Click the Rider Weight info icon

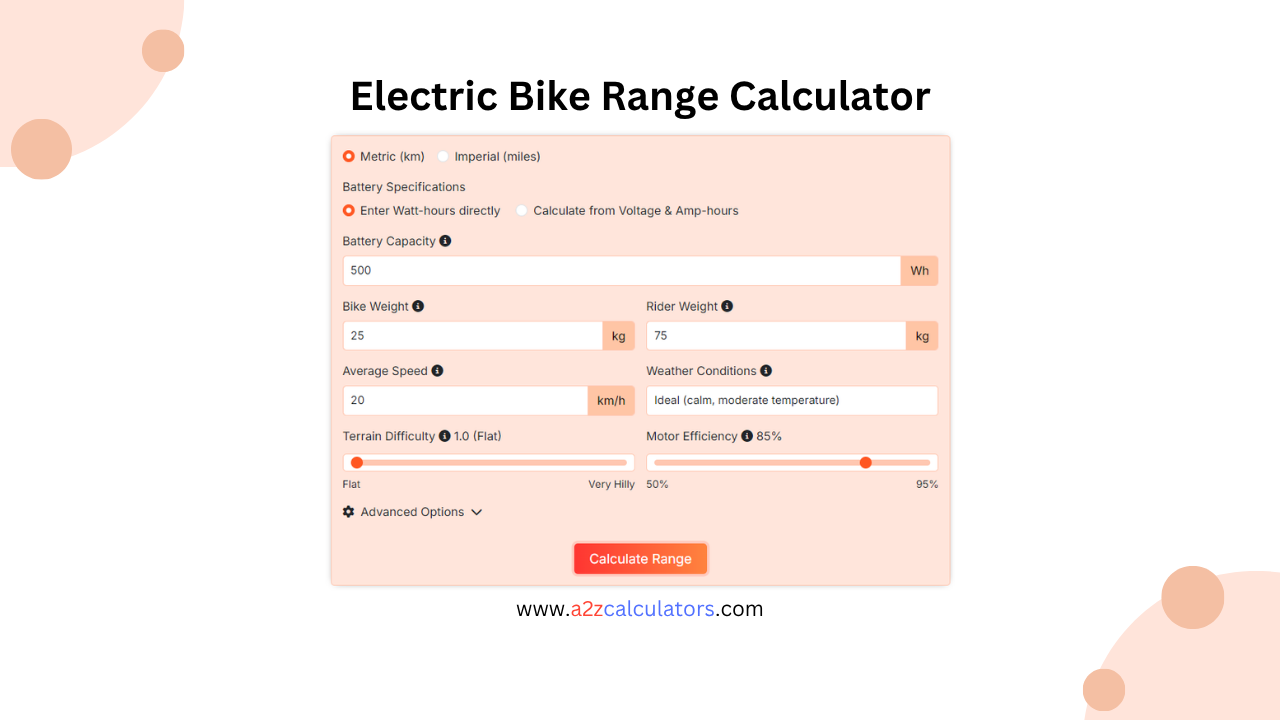[728, 306]
